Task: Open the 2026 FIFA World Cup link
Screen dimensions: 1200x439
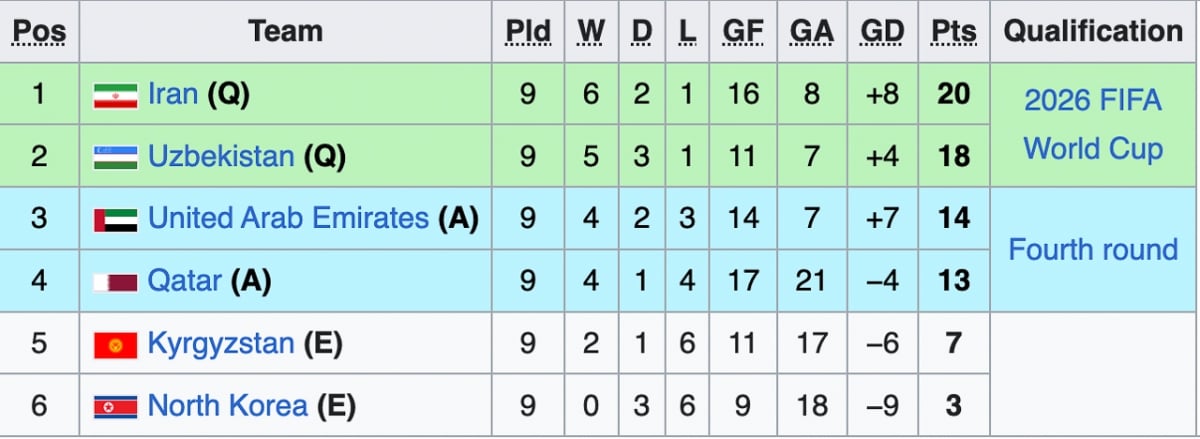Action: 1093,125
